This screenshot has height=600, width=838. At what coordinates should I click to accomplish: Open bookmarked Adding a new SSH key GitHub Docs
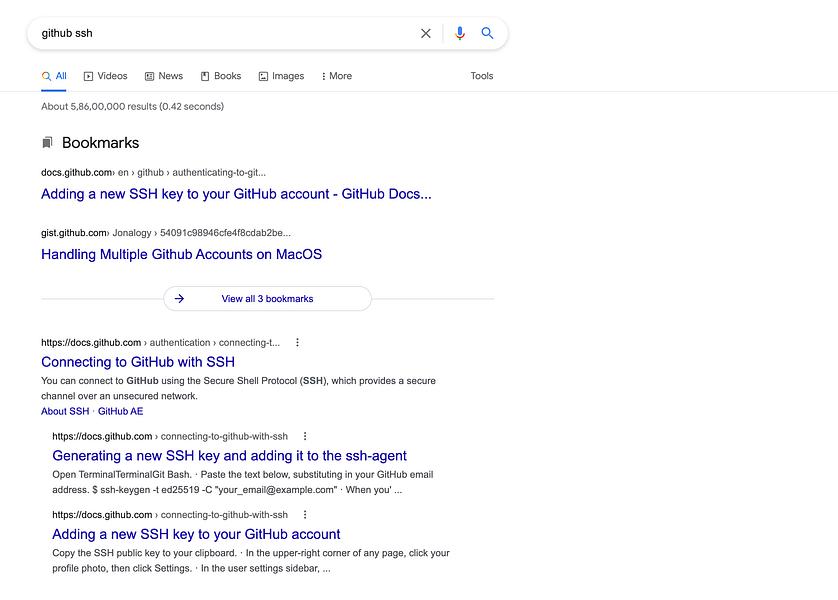[x=236, y=194]
